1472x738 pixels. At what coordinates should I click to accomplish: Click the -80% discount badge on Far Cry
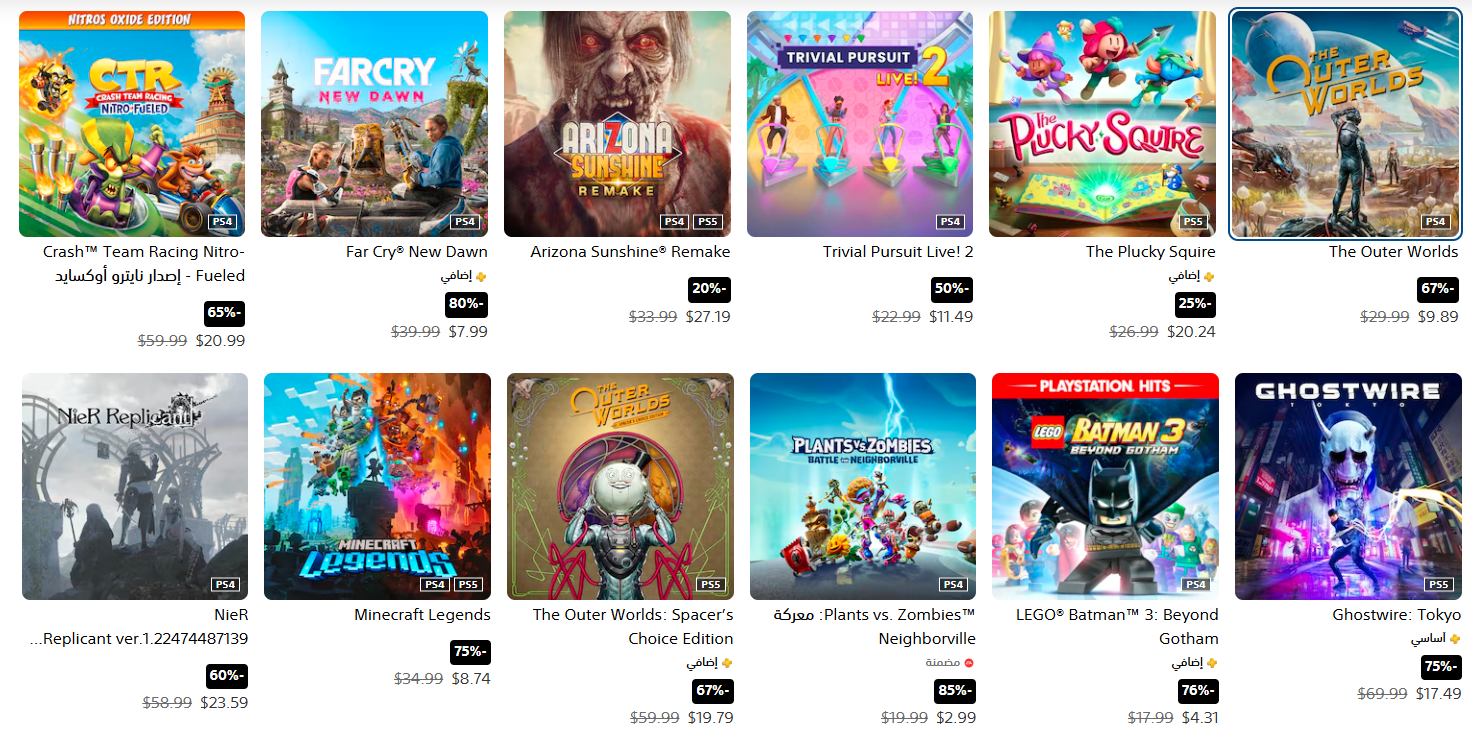[x=466, y=304]
